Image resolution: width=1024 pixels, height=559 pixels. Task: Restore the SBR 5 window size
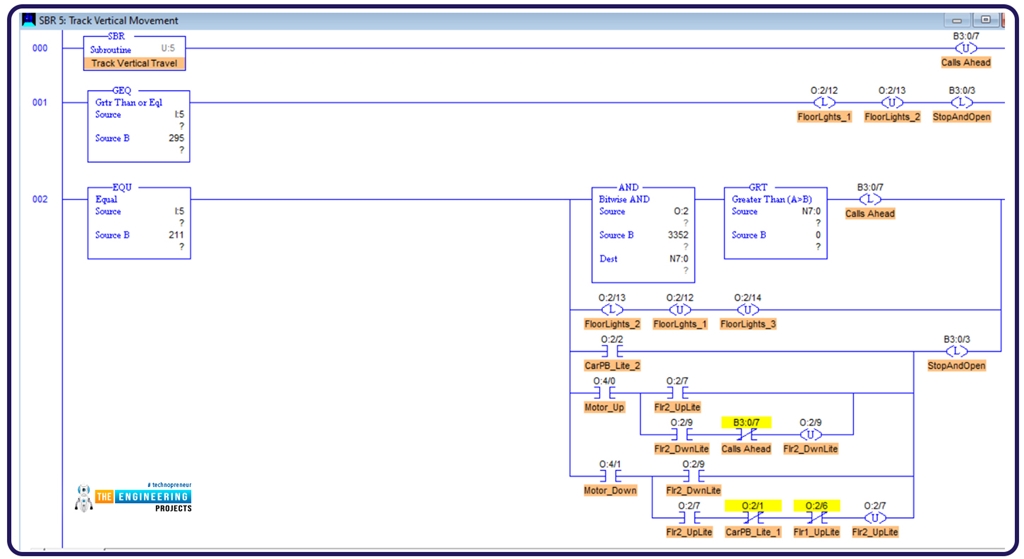(985, 20)
